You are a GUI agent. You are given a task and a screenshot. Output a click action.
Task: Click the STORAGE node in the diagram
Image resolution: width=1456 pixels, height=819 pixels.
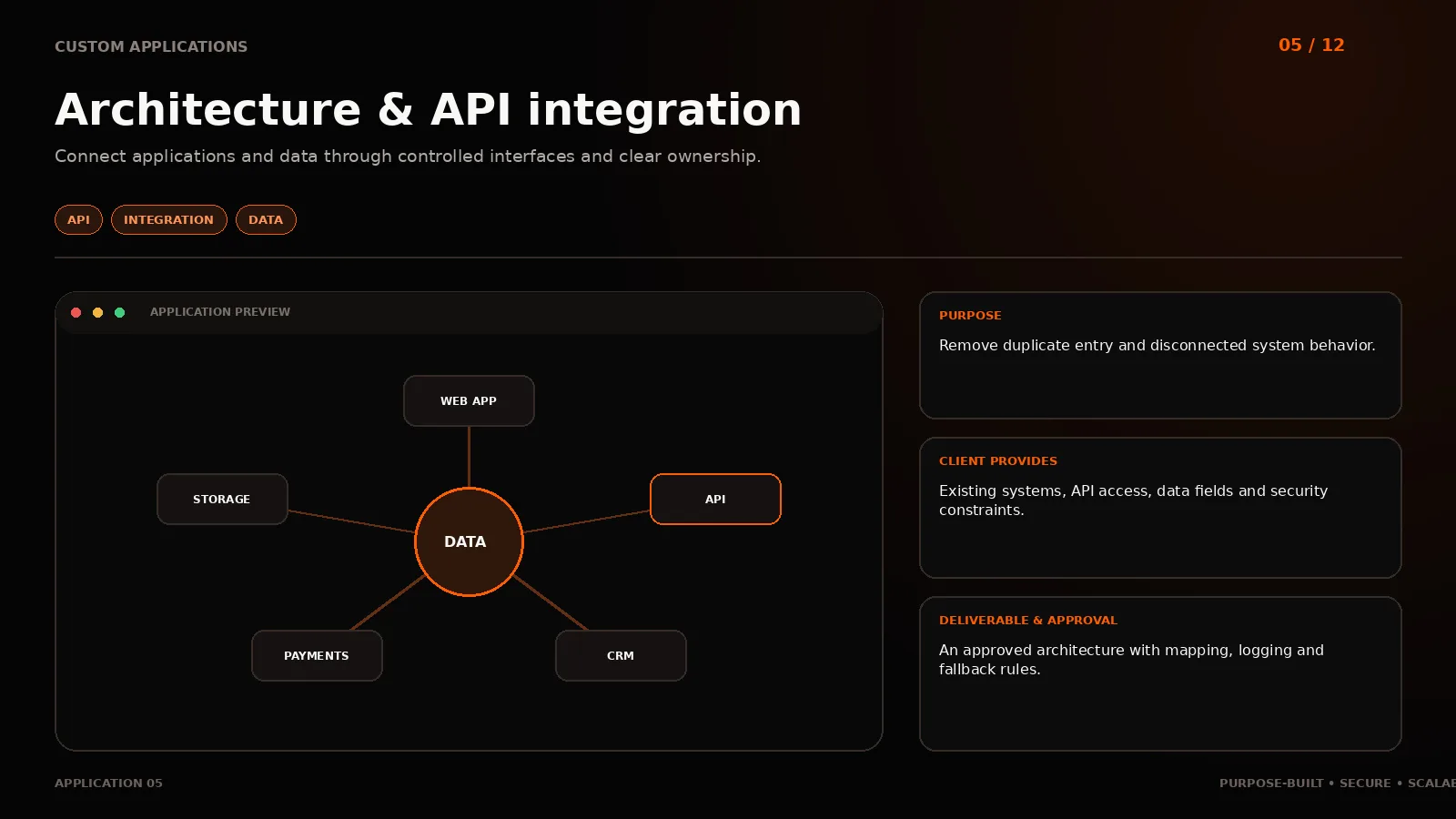click(222, 499)
